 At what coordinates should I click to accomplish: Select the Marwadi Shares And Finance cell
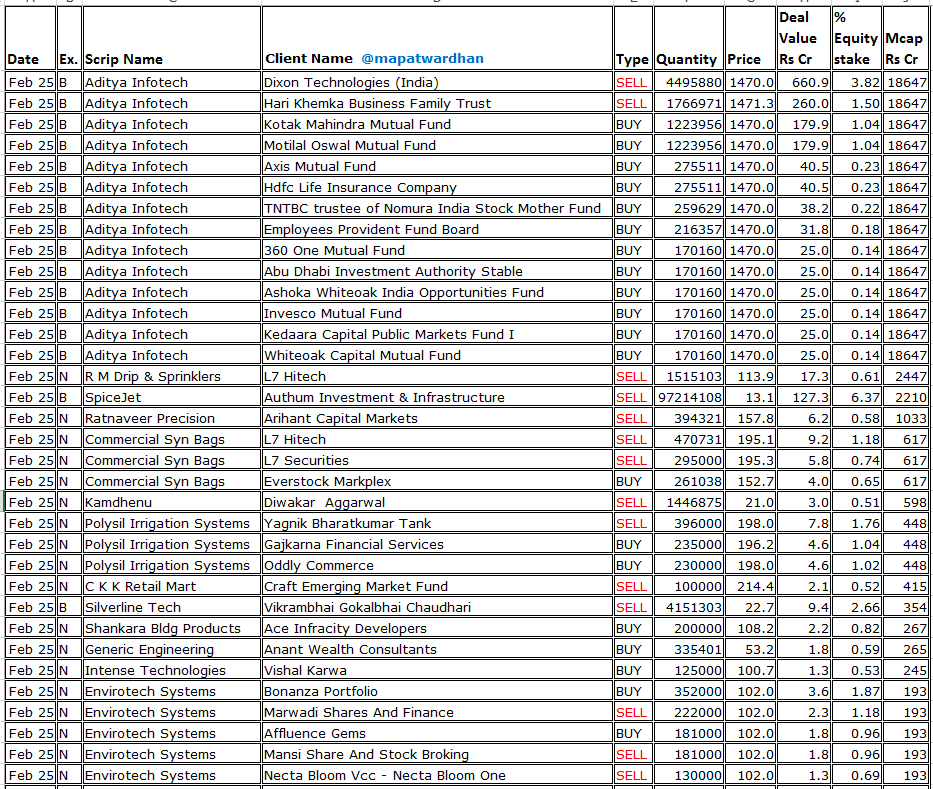click(x=437, y=712)
